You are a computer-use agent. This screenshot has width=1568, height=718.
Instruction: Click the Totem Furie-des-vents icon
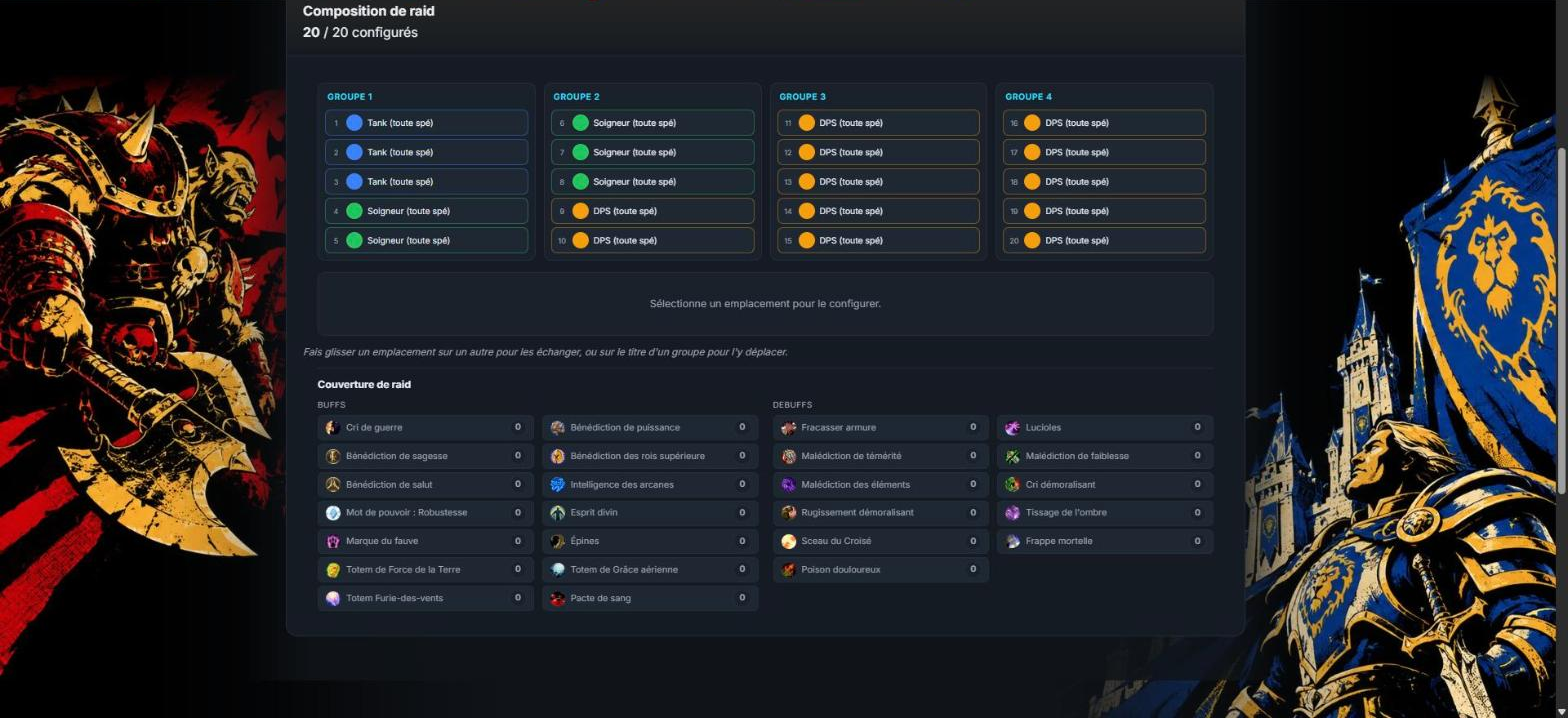pyautogui.click(x=333, y=598)
